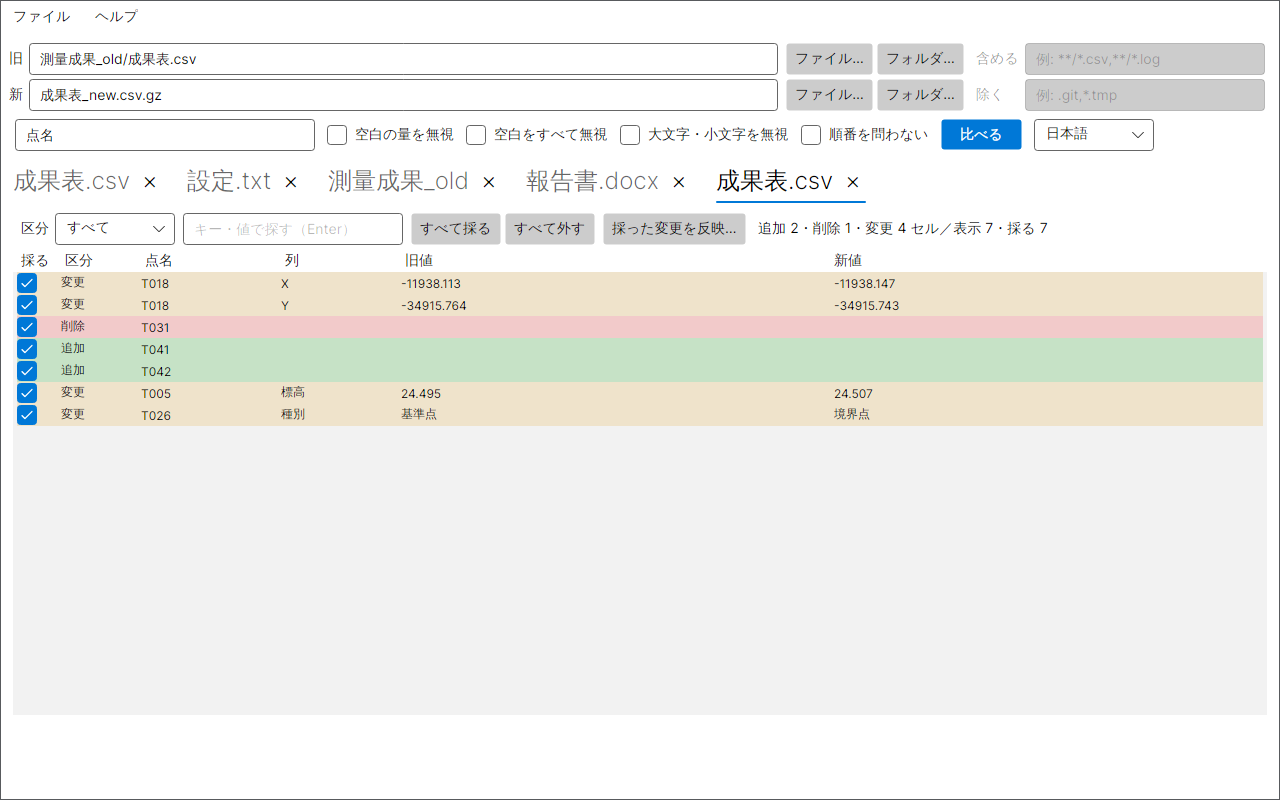Screen dimensions: 1280x800
Task: Click the 除く pattern input field
Action: coord(1145,95)
